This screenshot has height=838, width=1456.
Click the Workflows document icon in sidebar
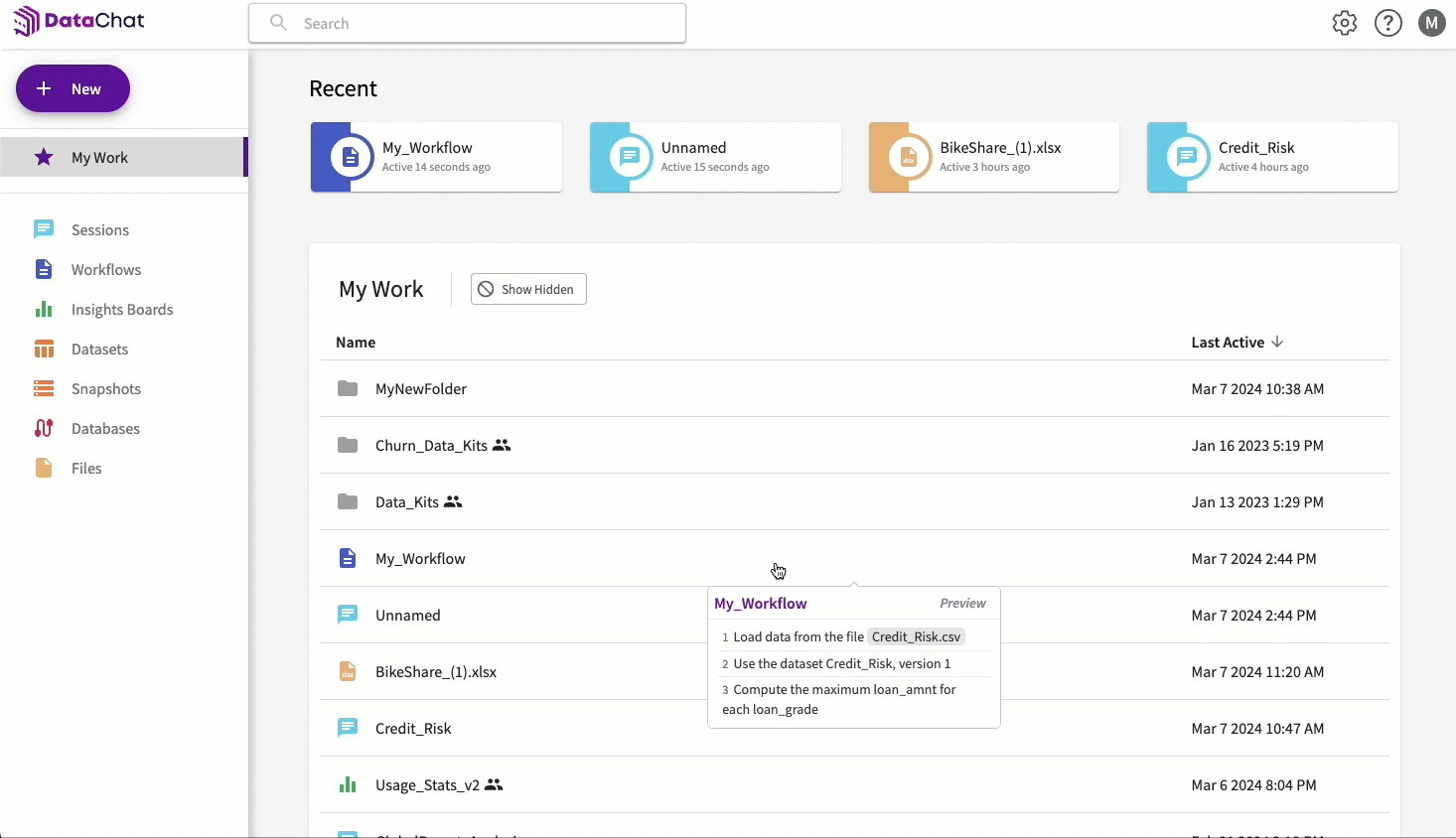click(44, 269)
